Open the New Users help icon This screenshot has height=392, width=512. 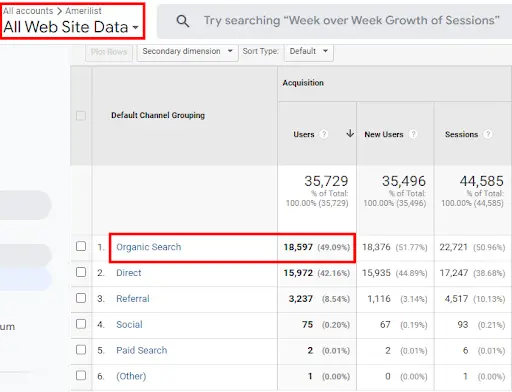413,134
